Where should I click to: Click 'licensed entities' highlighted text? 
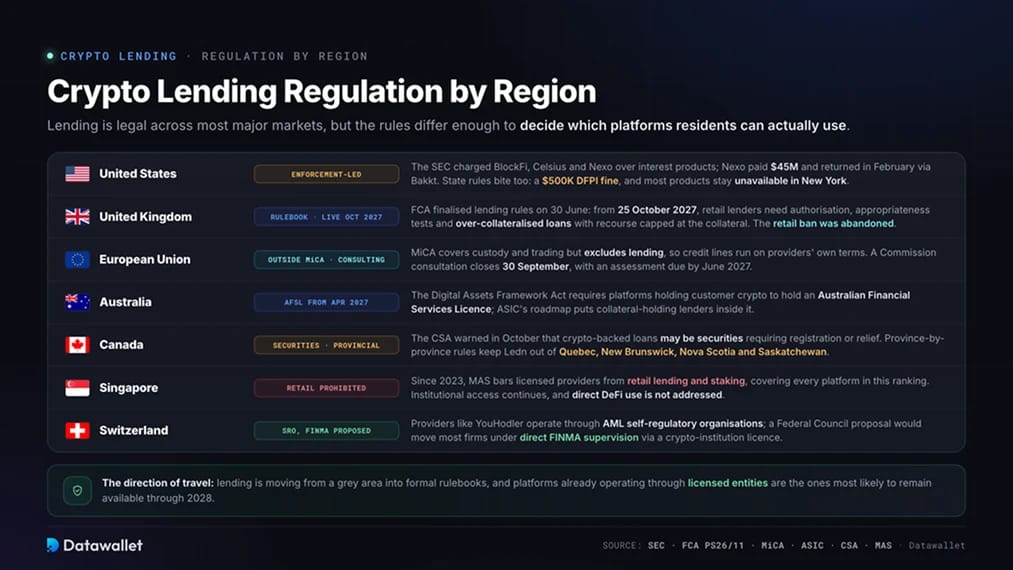tap(727, 483)
